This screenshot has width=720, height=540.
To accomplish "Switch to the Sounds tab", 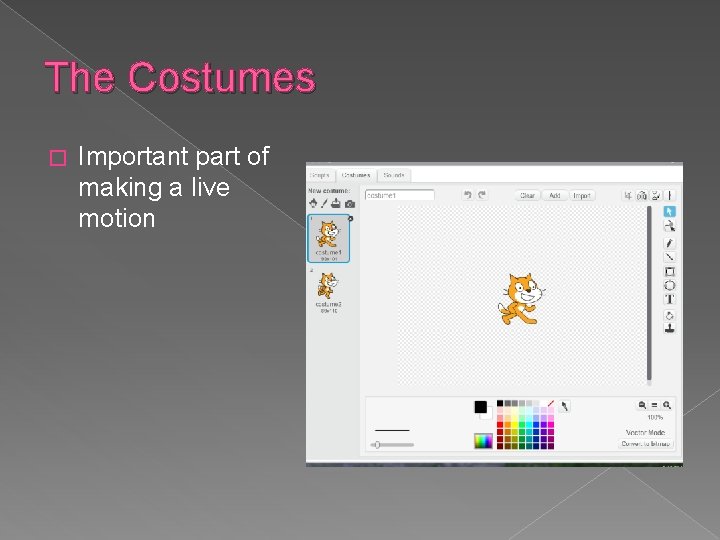I will pyautogui.click(x=394, y=175).
